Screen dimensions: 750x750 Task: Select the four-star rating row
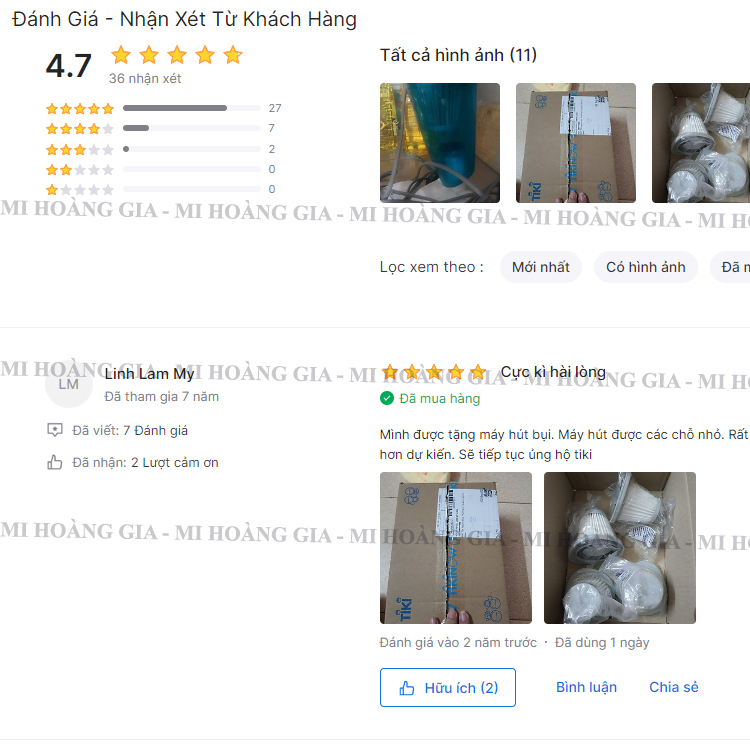(x=164, y=128)
